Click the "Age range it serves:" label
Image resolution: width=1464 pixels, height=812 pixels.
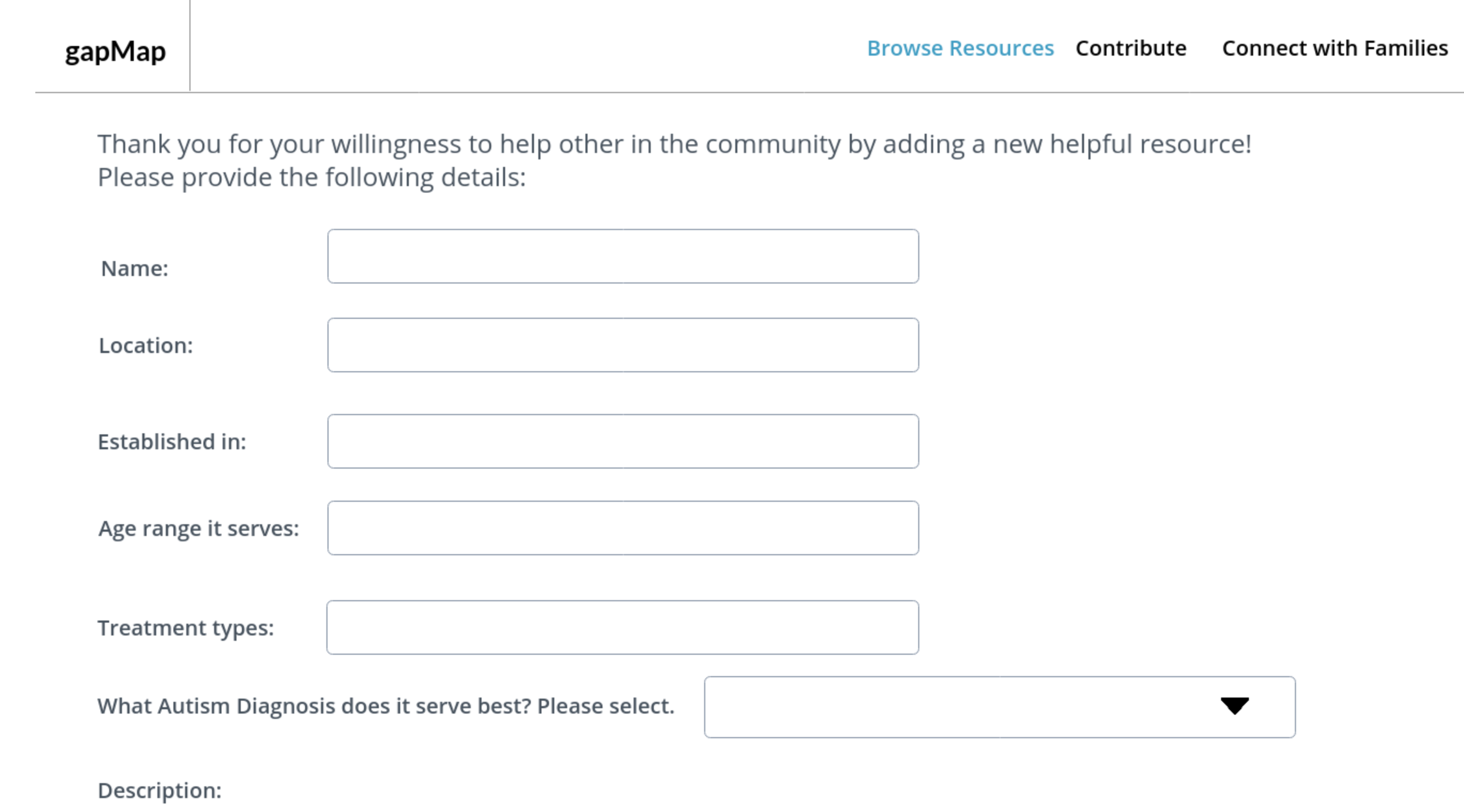(x=199, y=528)
